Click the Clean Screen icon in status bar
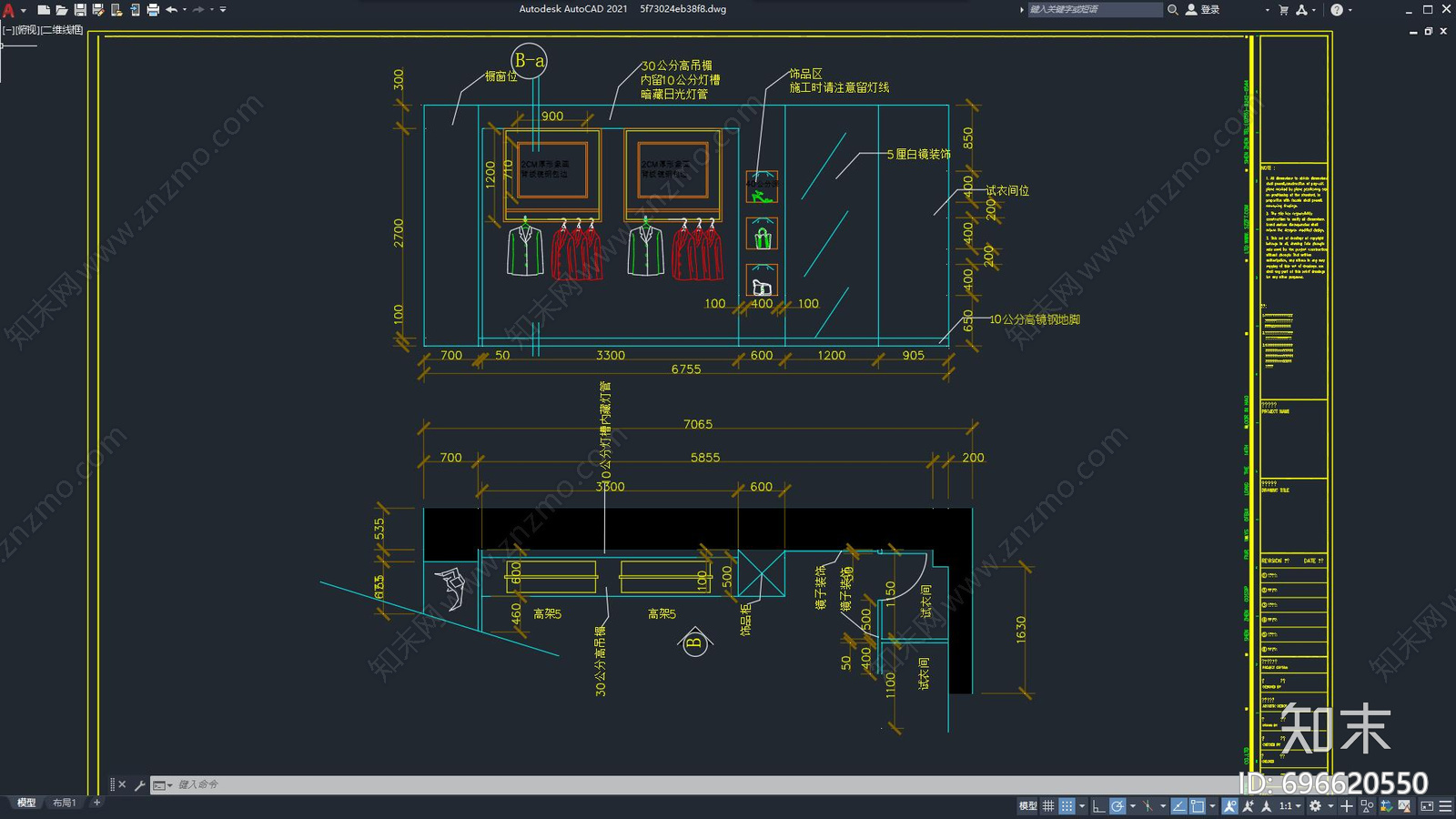 [x=1427, y=806]
